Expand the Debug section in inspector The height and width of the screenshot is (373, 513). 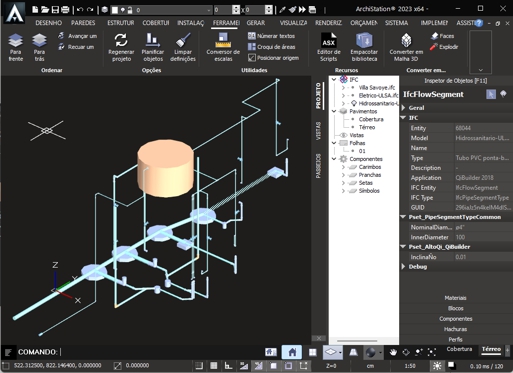(x=404, y=267)
